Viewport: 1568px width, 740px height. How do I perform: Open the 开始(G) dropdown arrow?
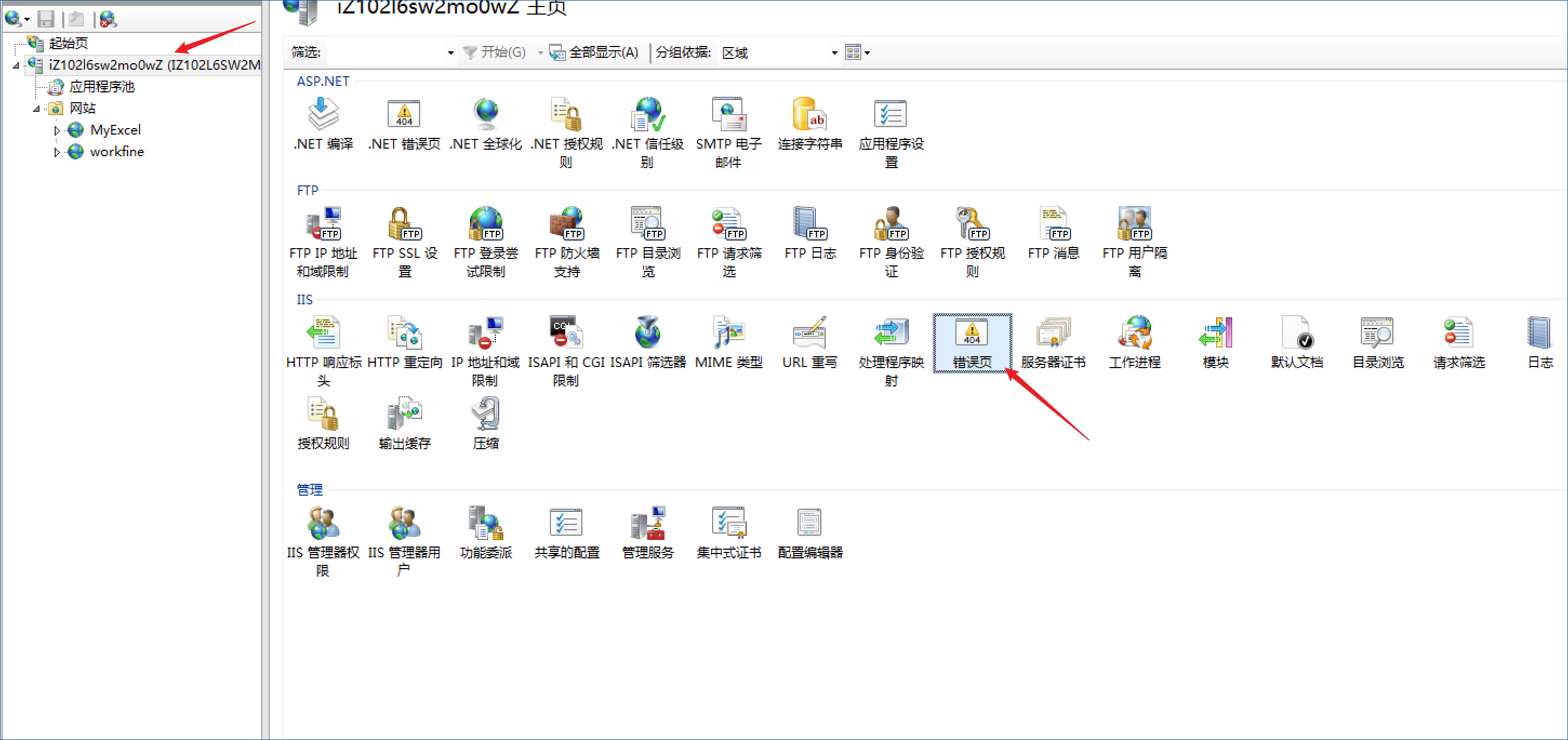click(x=540, y=53)
